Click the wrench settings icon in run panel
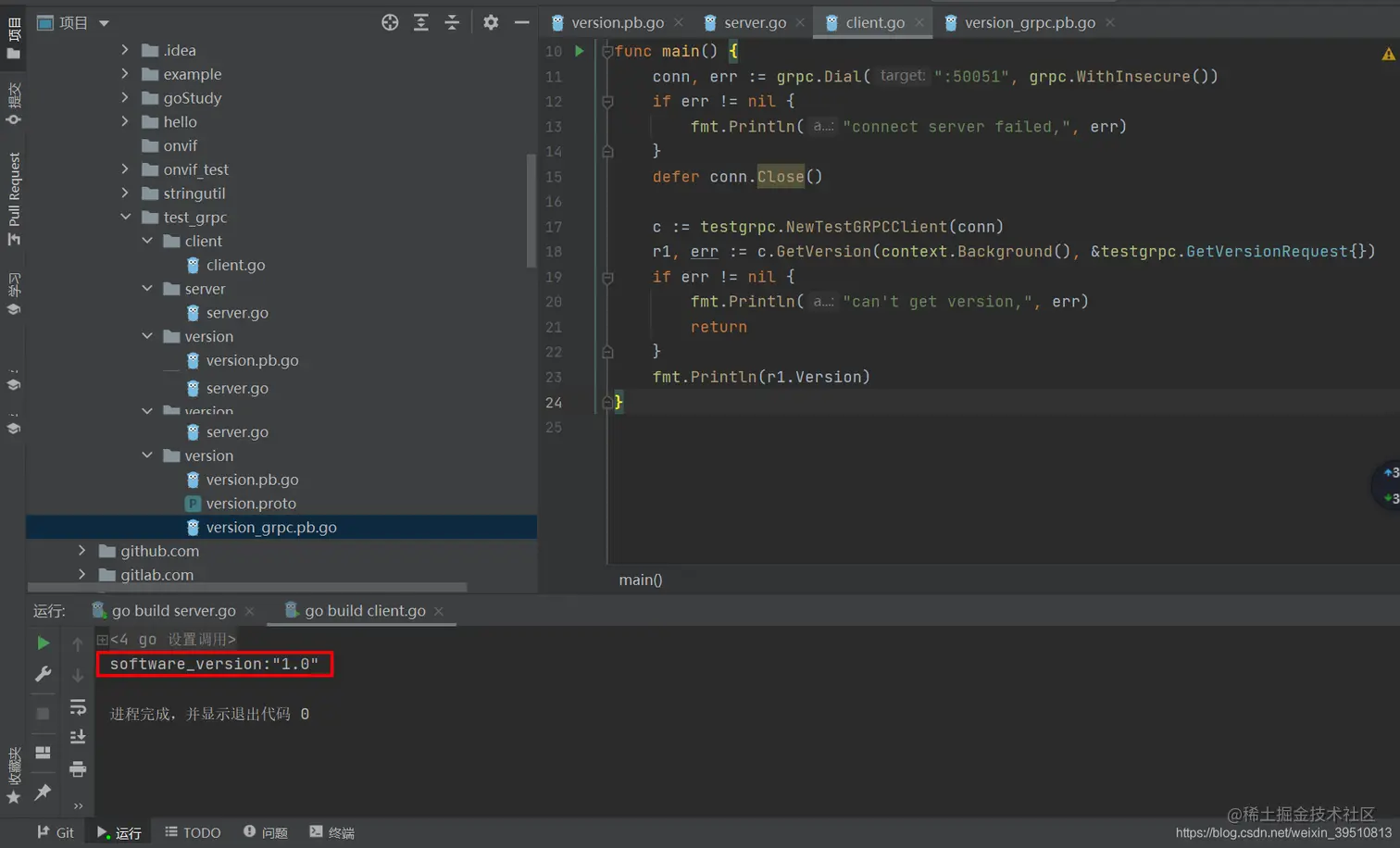 pos(43,675)
